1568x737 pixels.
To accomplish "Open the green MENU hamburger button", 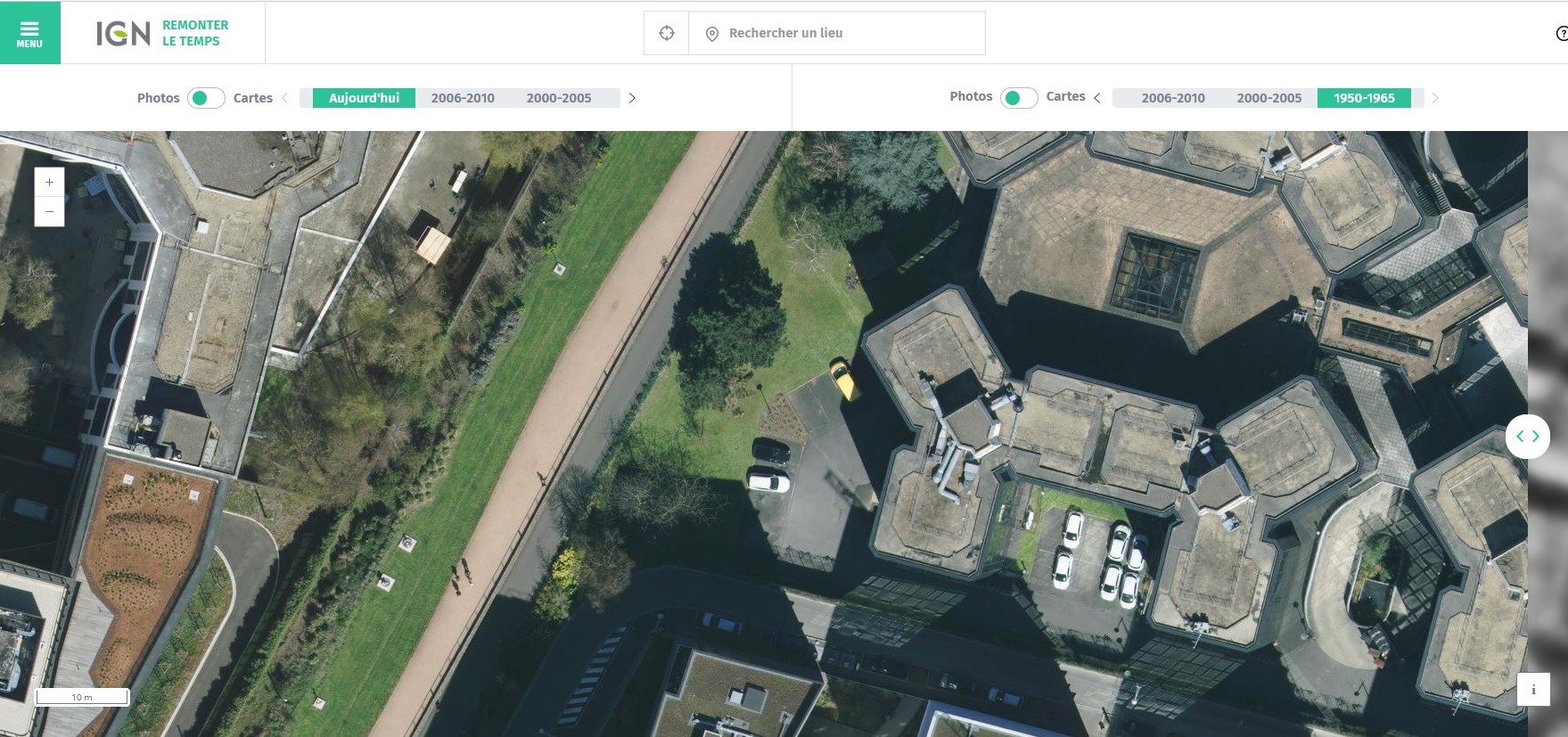I will click(29, 33).
